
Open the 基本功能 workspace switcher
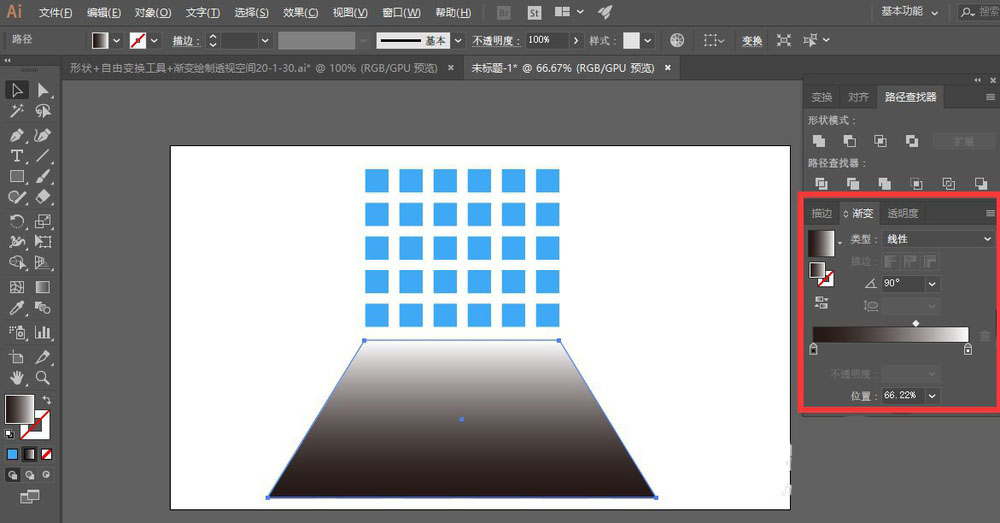tap(909, 11)
